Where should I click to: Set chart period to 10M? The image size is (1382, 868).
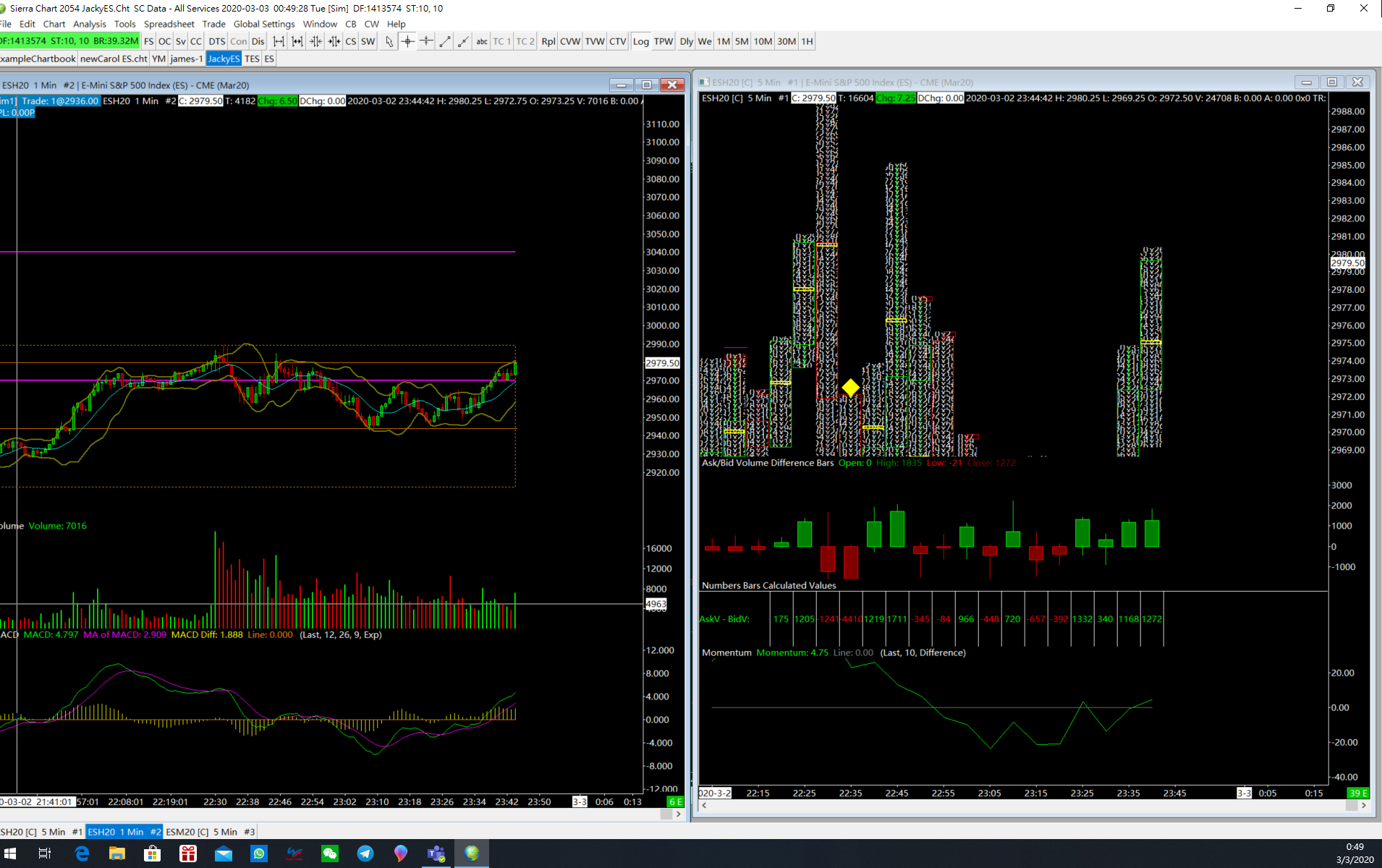763,41
